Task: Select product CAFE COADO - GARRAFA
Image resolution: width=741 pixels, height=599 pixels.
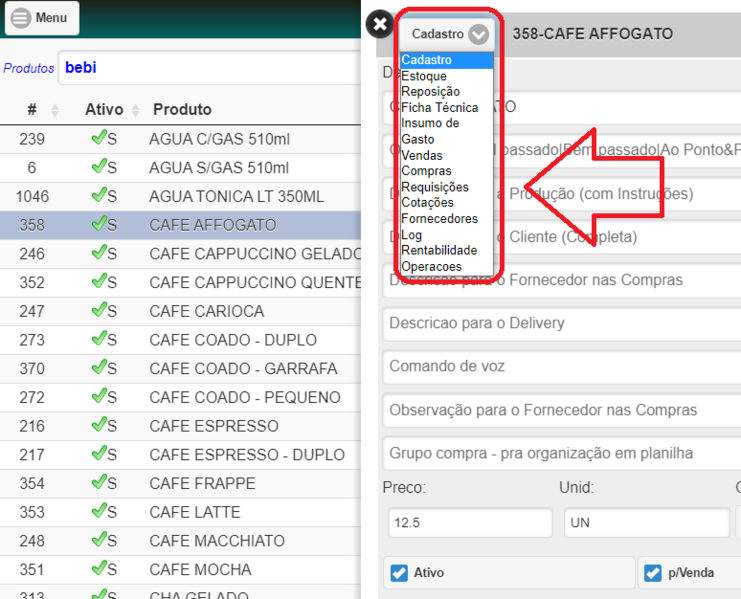Action: pos(243,369)
